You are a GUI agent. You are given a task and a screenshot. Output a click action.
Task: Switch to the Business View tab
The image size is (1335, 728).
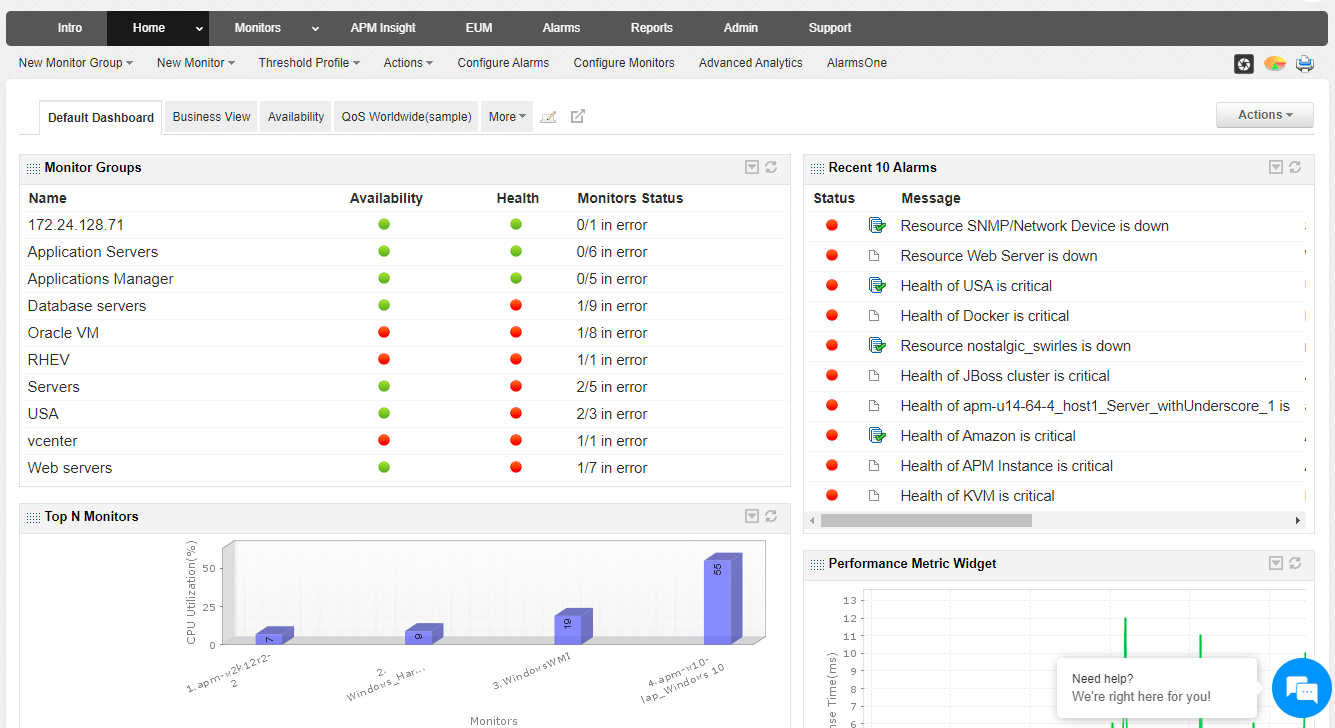[x=210, y=116]
